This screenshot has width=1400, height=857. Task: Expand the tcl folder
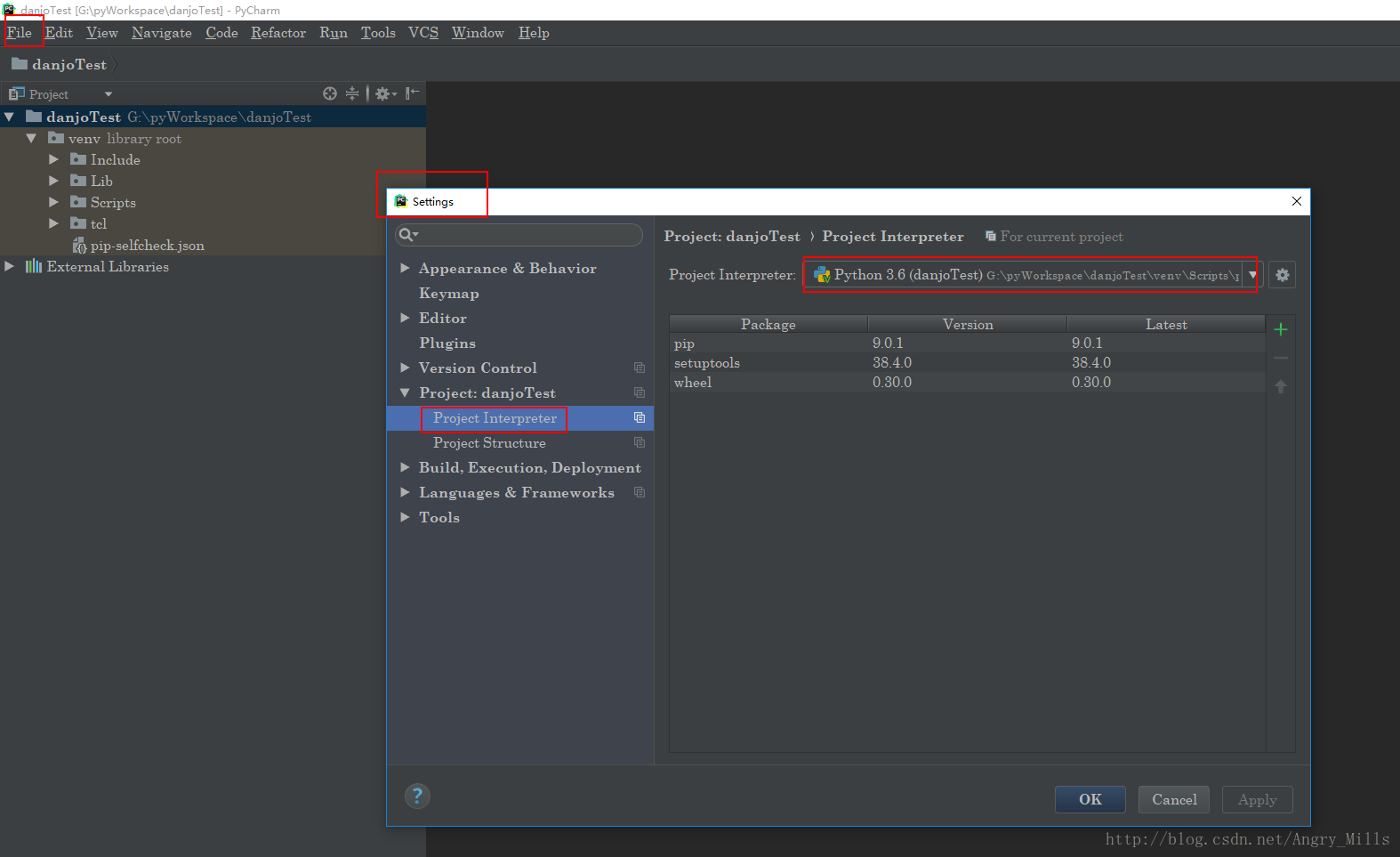tap(53, 223)
